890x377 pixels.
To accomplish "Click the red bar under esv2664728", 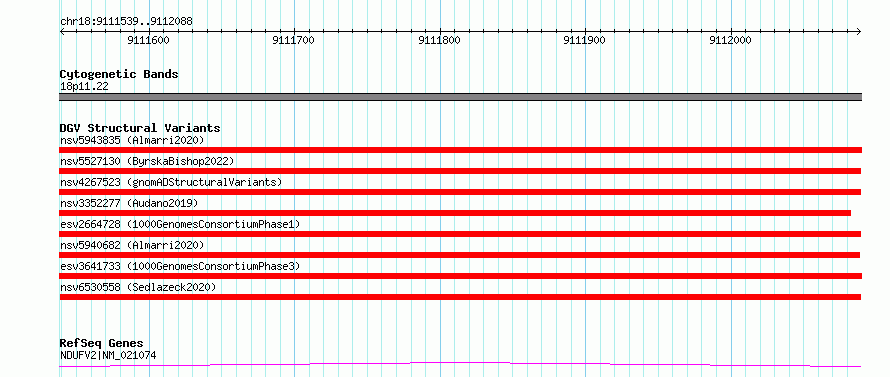I will click(460, 234).
